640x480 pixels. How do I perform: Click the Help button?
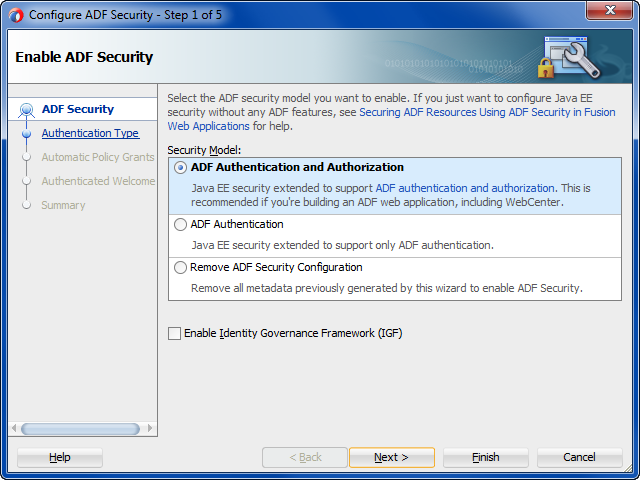point(60,457)
